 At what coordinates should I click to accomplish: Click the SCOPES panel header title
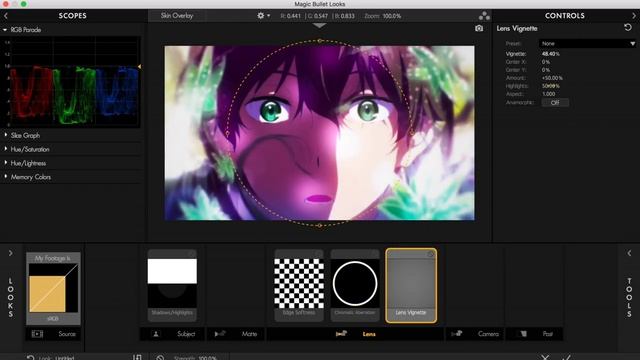pyautogui.click(x=72, y=16)
